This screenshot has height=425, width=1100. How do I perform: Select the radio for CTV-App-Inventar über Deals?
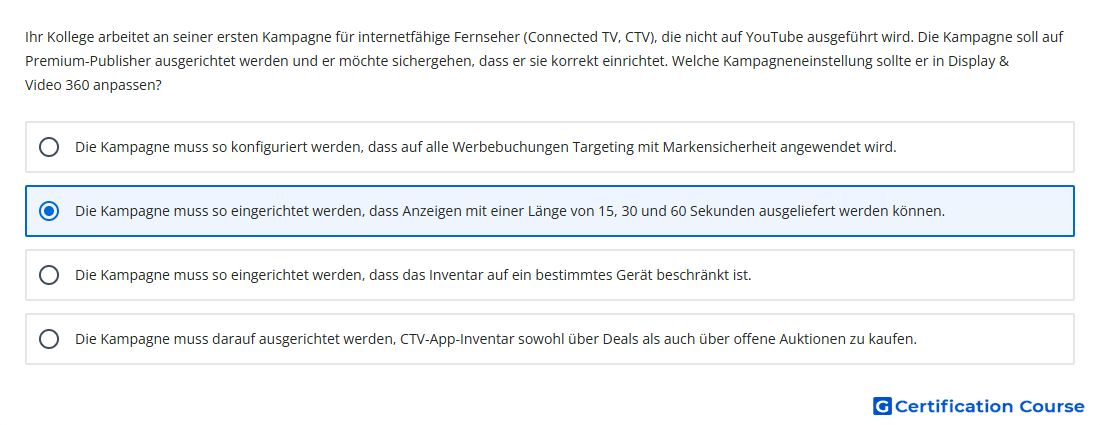pyautogui.click(x=49, y=339)
